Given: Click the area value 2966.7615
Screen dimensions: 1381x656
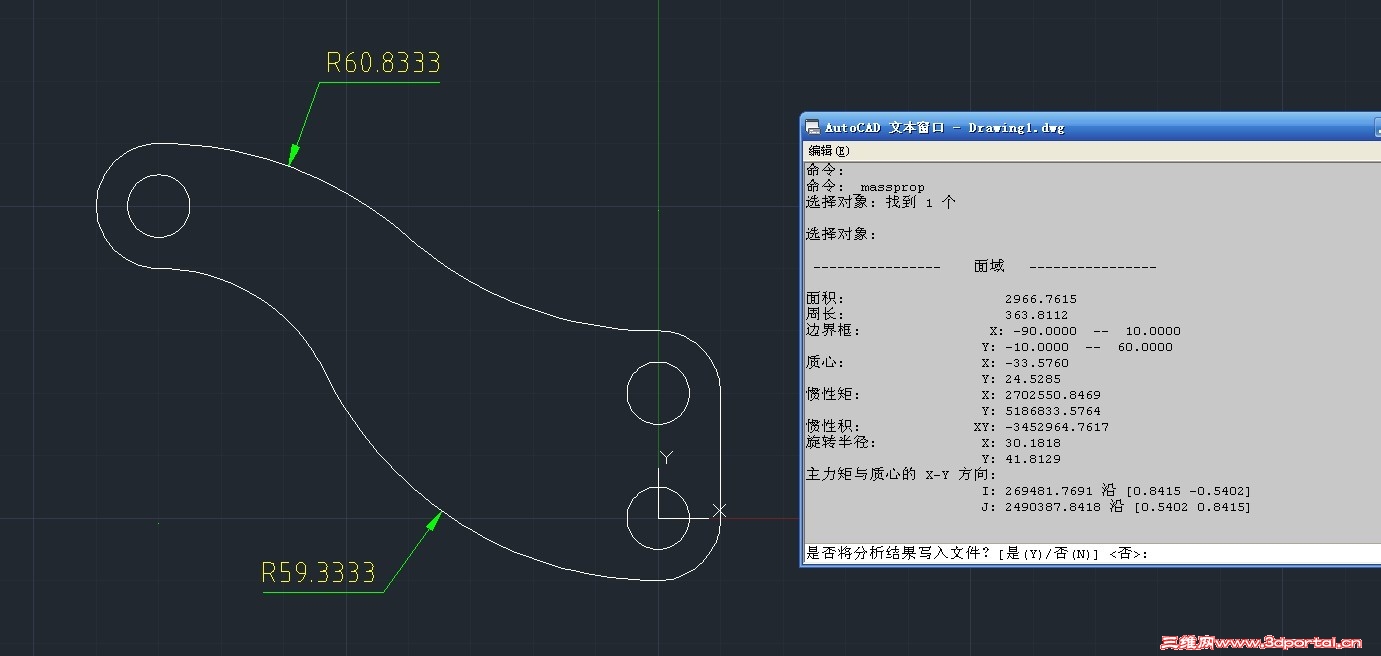Looking at the screenshot, I should coord(1041,299).
